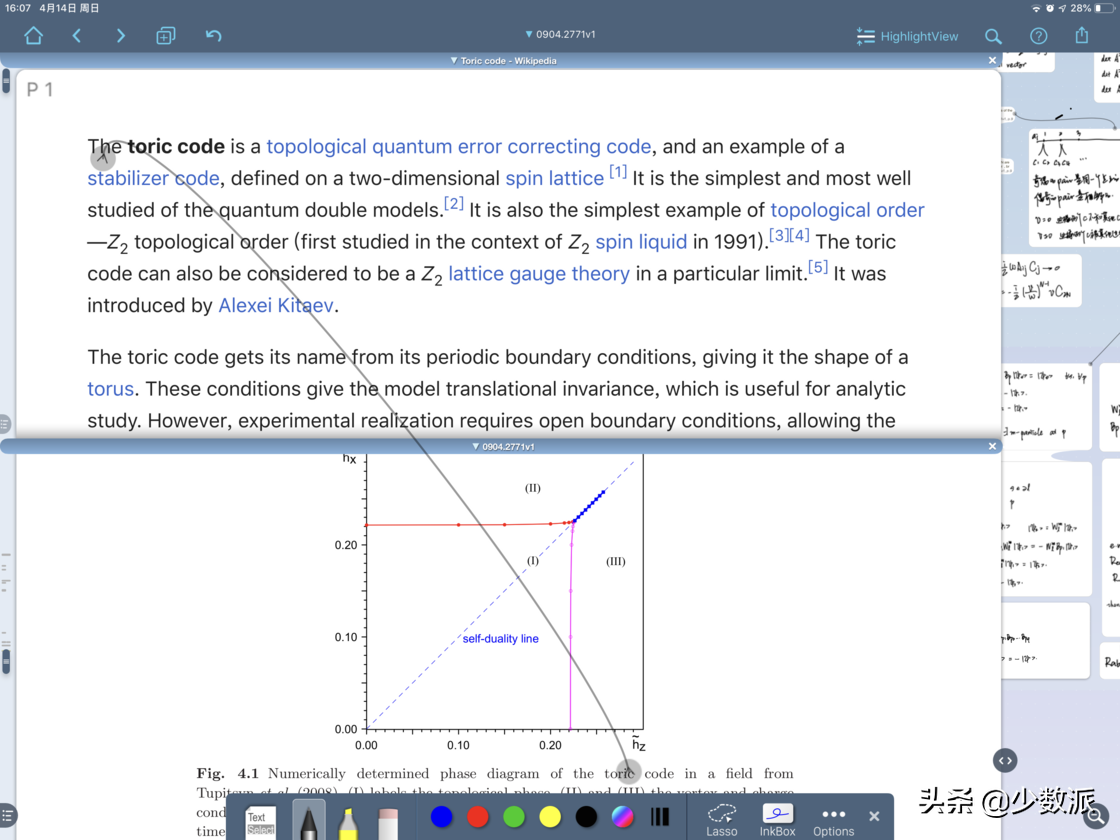Choose the red ink color

click(x=477, y=816)
